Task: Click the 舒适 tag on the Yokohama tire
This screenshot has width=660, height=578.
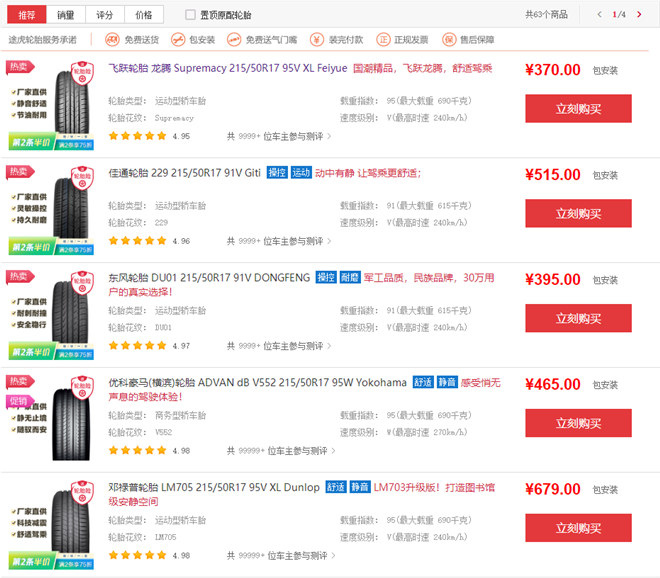Action: pos(423,382)
